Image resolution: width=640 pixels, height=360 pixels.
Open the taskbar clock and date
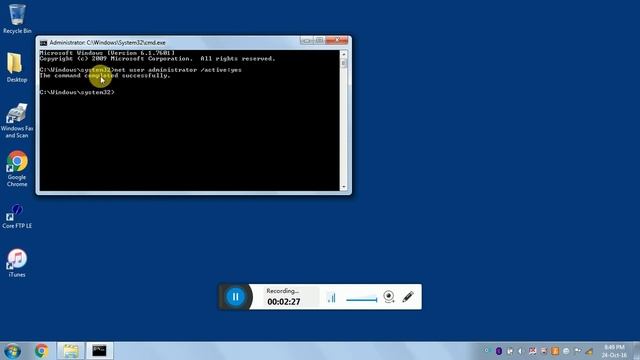coord(614,351)
